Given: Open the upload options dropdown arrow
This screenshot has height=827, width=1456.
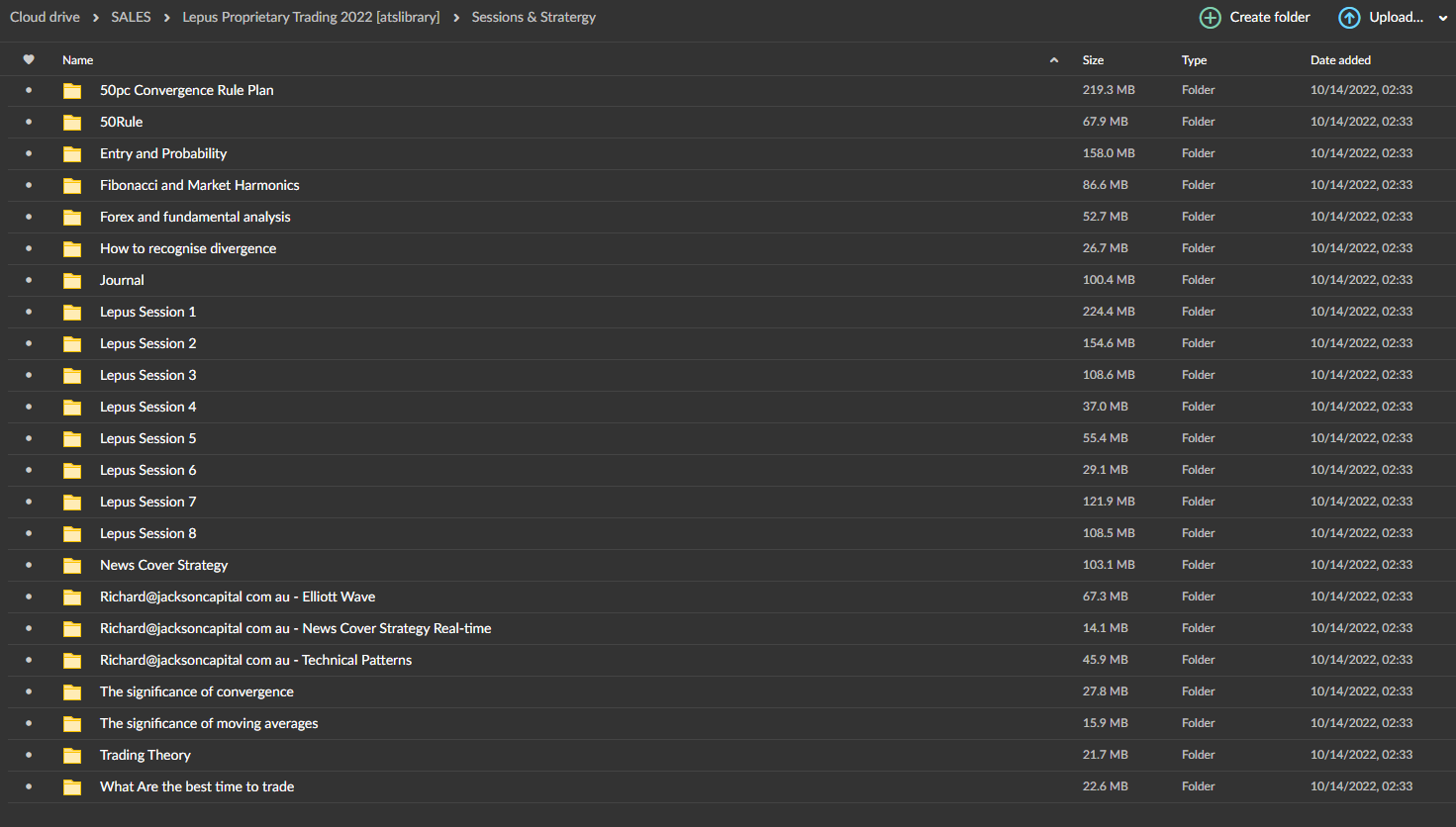Looking at the screenshot, I should pos(1442,18).
